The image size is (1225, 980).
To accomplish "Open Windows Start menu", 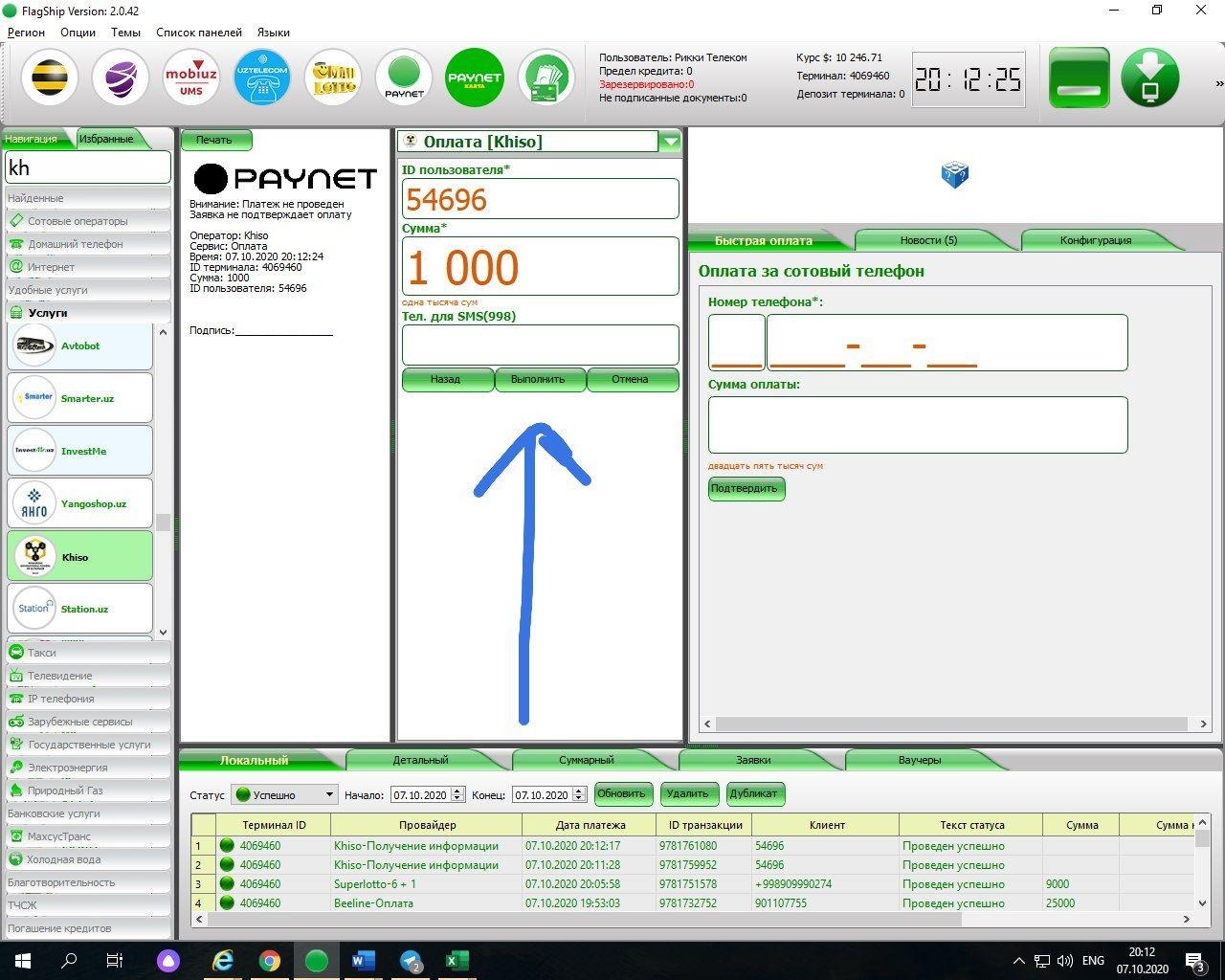I will click(23, 960).
